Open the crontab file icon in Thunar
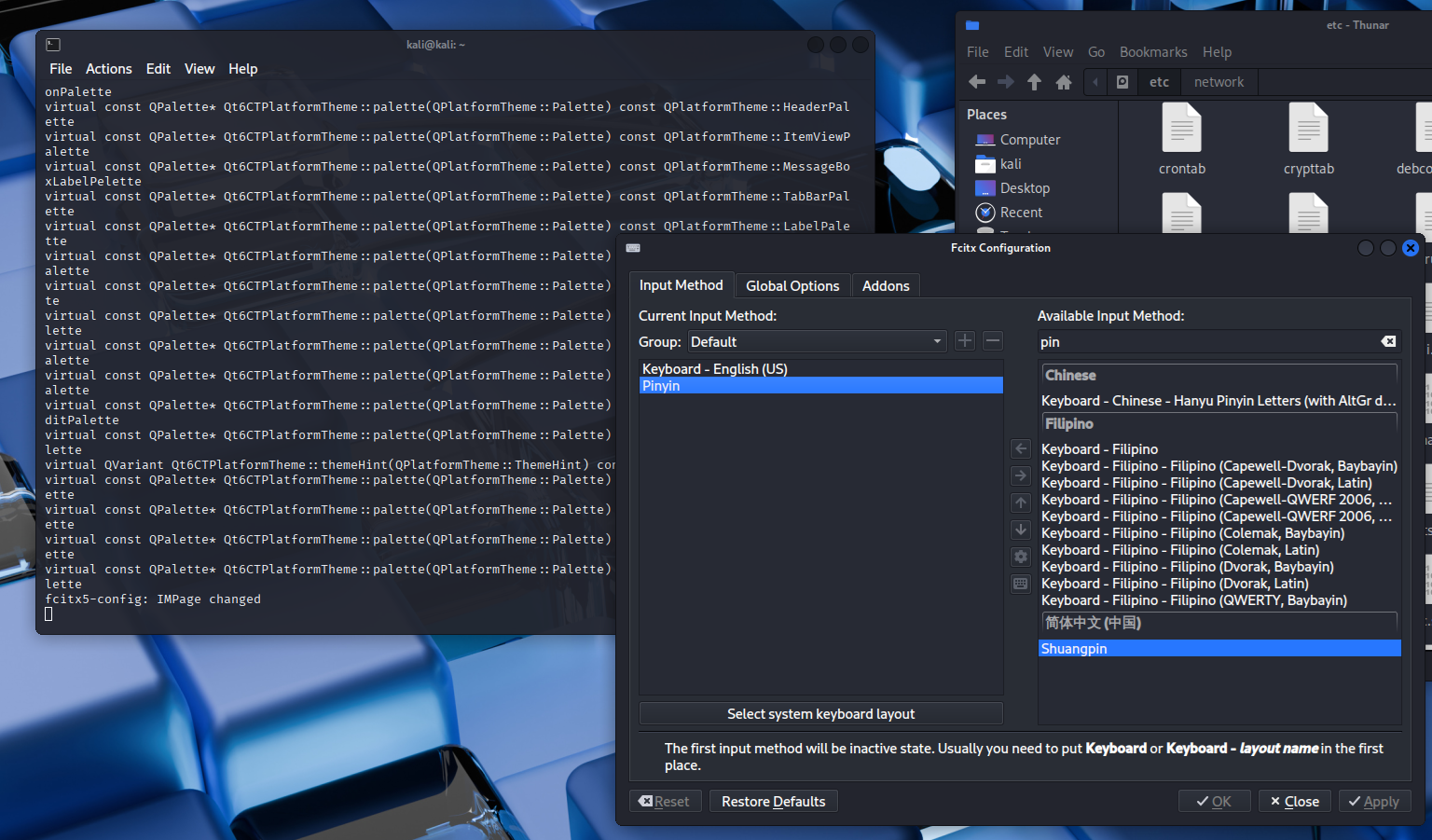 click(1182, 128)
